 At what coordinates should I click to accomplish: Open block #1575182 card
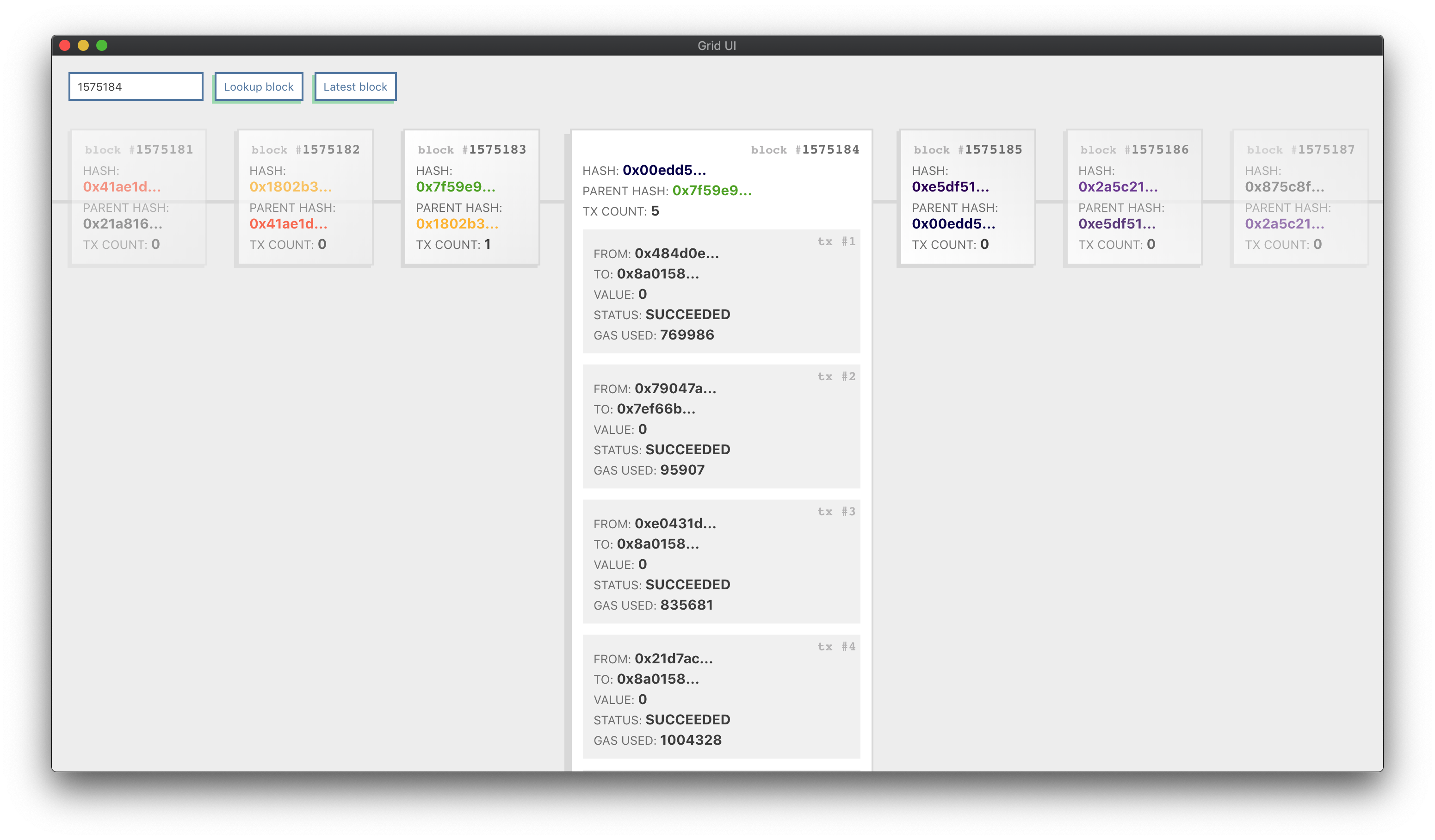click(304, 197)
